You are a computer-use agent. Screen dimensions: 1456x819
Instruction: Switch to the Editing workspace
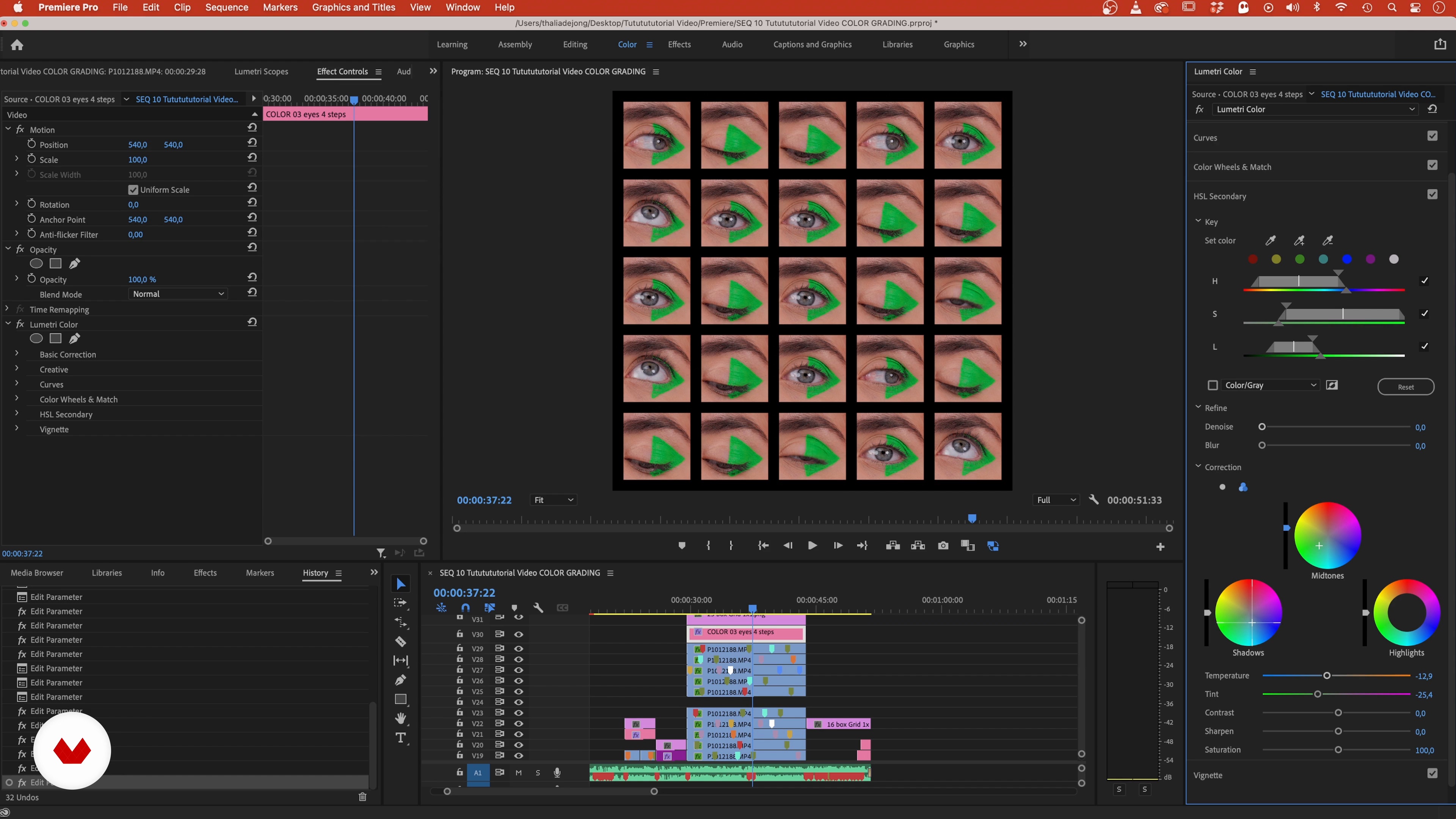[x=575, y=45]
